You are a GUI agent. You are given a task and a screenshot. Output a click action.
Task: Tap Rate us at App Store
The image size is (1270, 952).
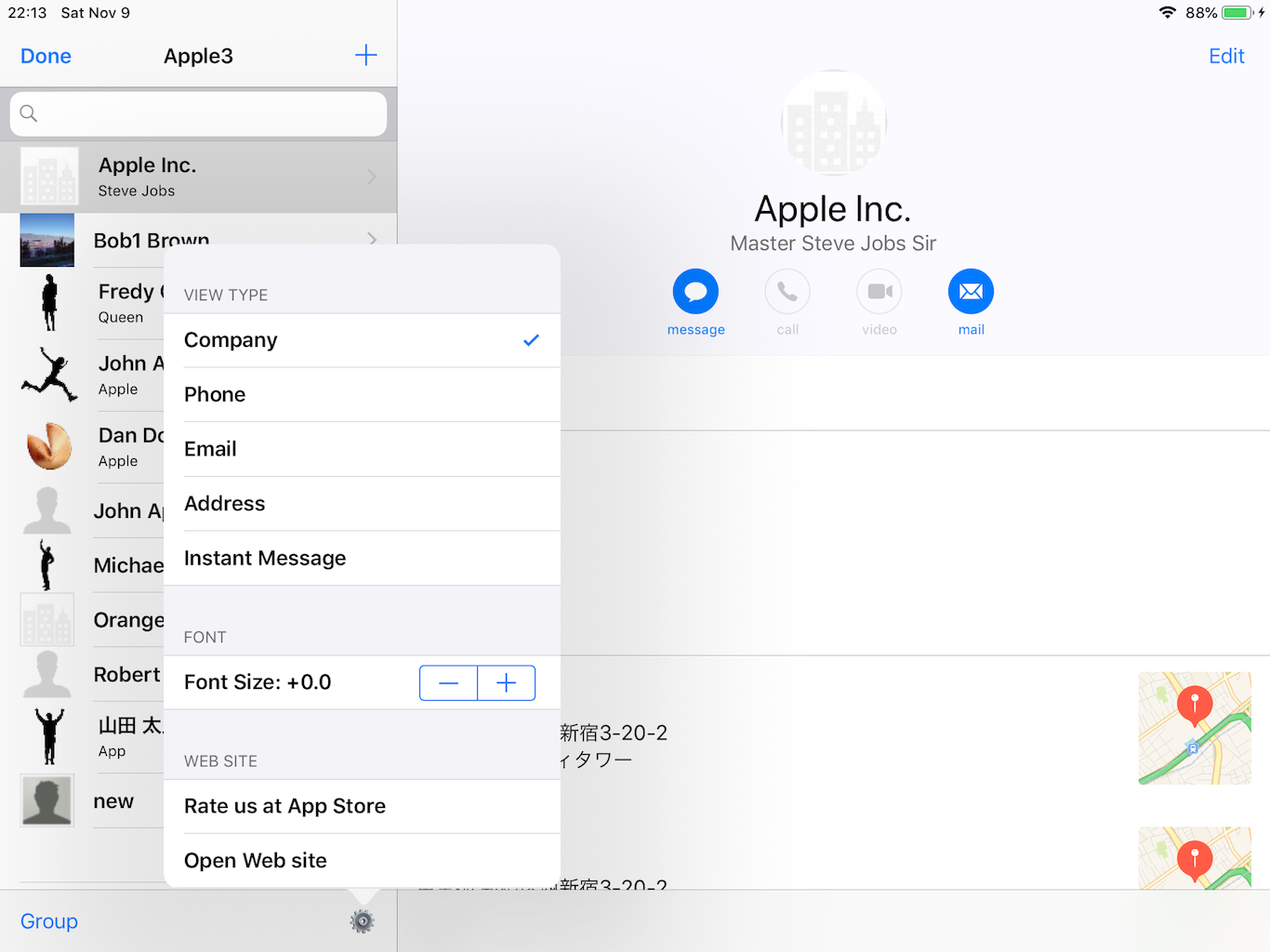pyautogui.click(x=362, y=806)
